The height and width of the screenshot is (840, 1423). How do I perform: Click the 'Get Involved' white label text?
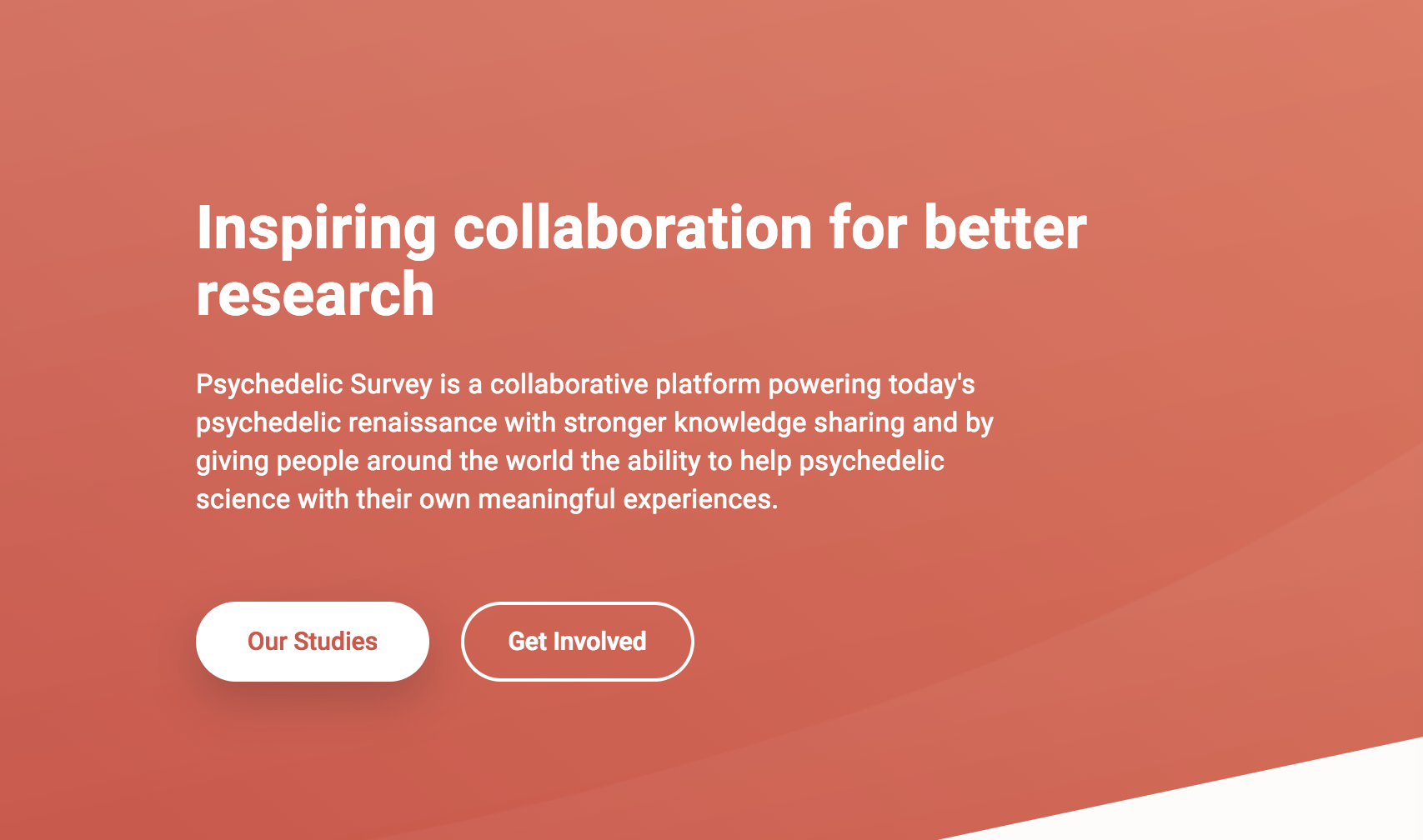578,642
